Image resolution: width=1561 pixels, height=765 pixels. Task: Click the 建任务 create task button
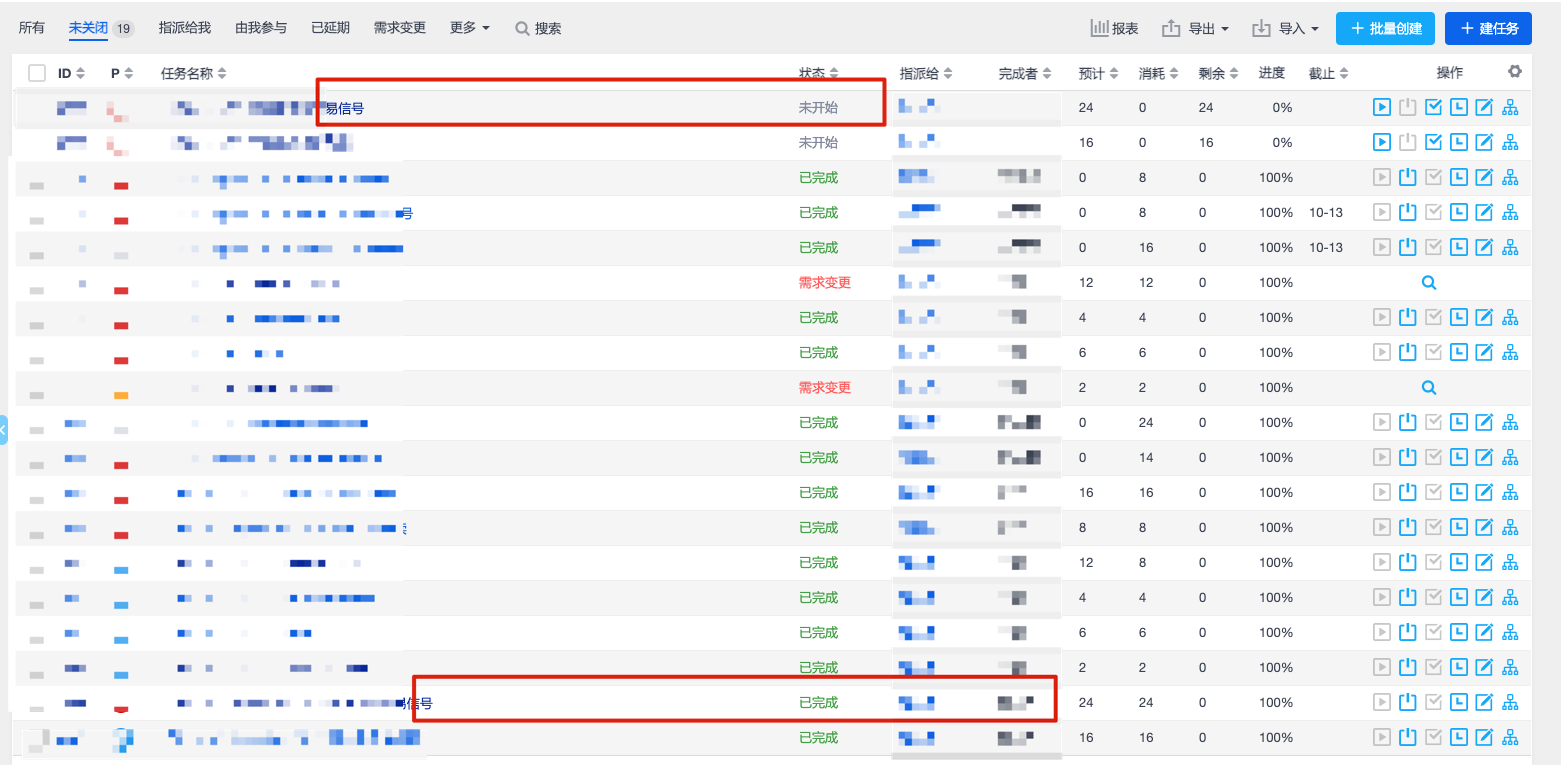point(1488,28)
